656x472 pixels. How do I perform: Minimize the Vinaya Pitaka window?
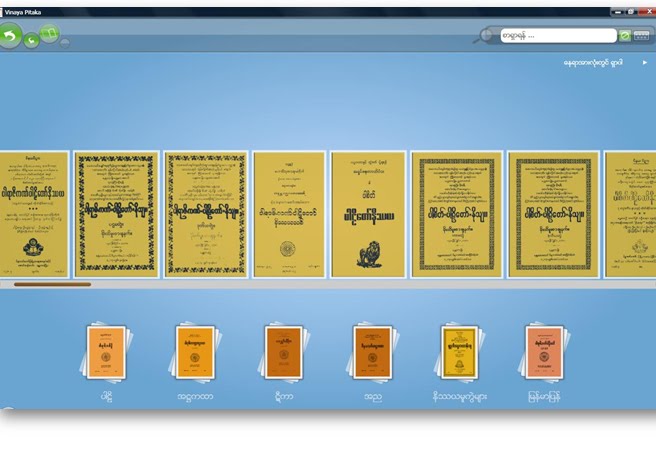click(x=618, y=12)
